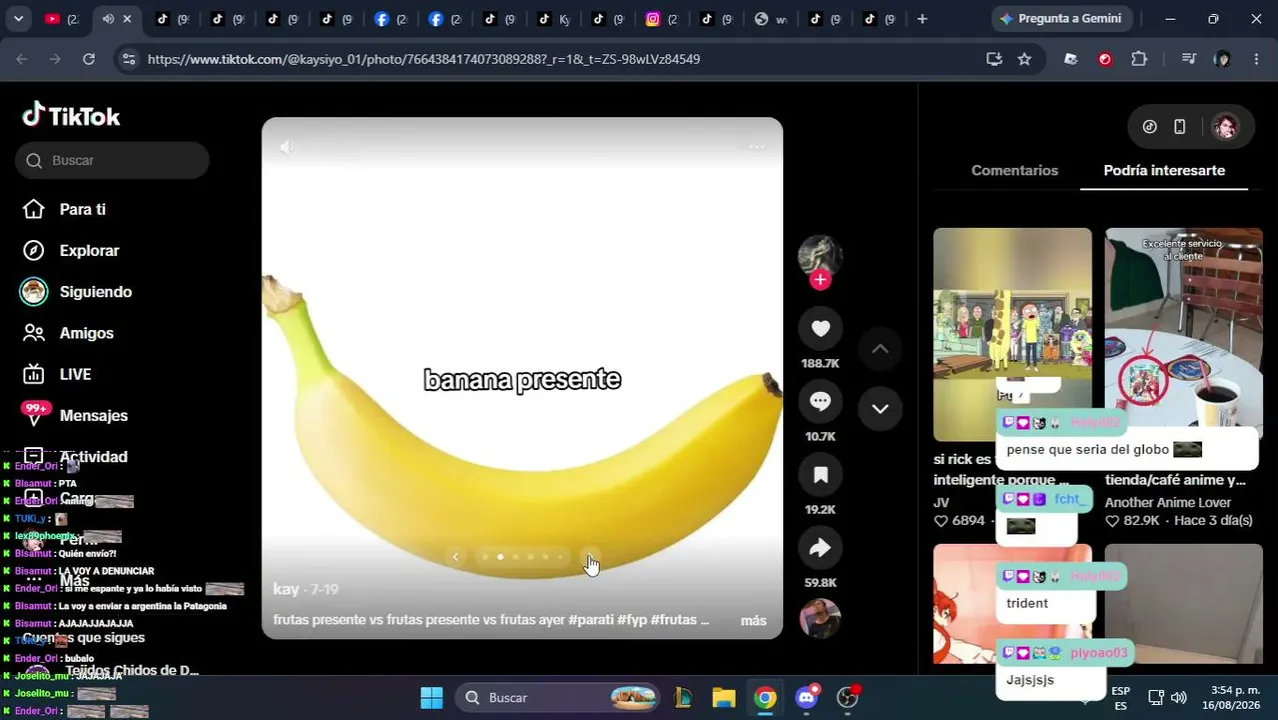
Task: Open a new browser tab
Action: pyautogui.click(x=922, y=19)
